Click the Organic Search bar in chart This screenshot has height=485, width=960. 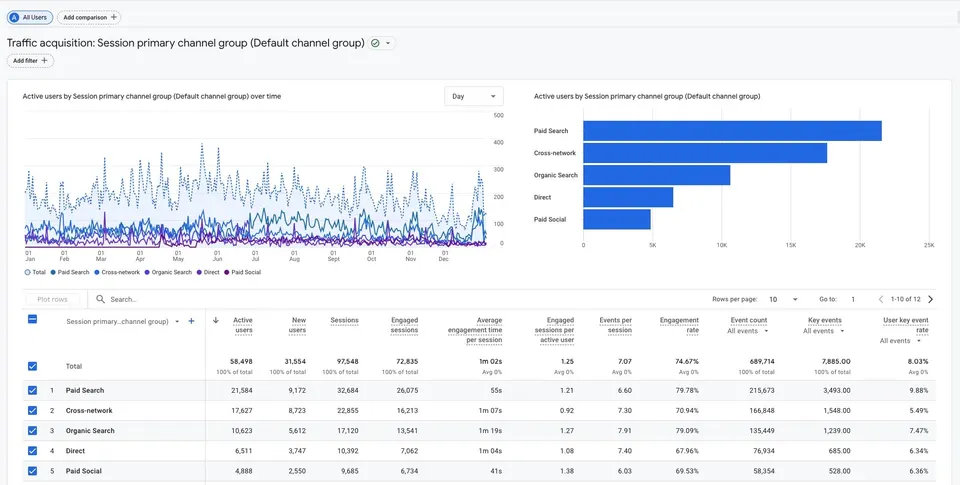tap(657, 175)
